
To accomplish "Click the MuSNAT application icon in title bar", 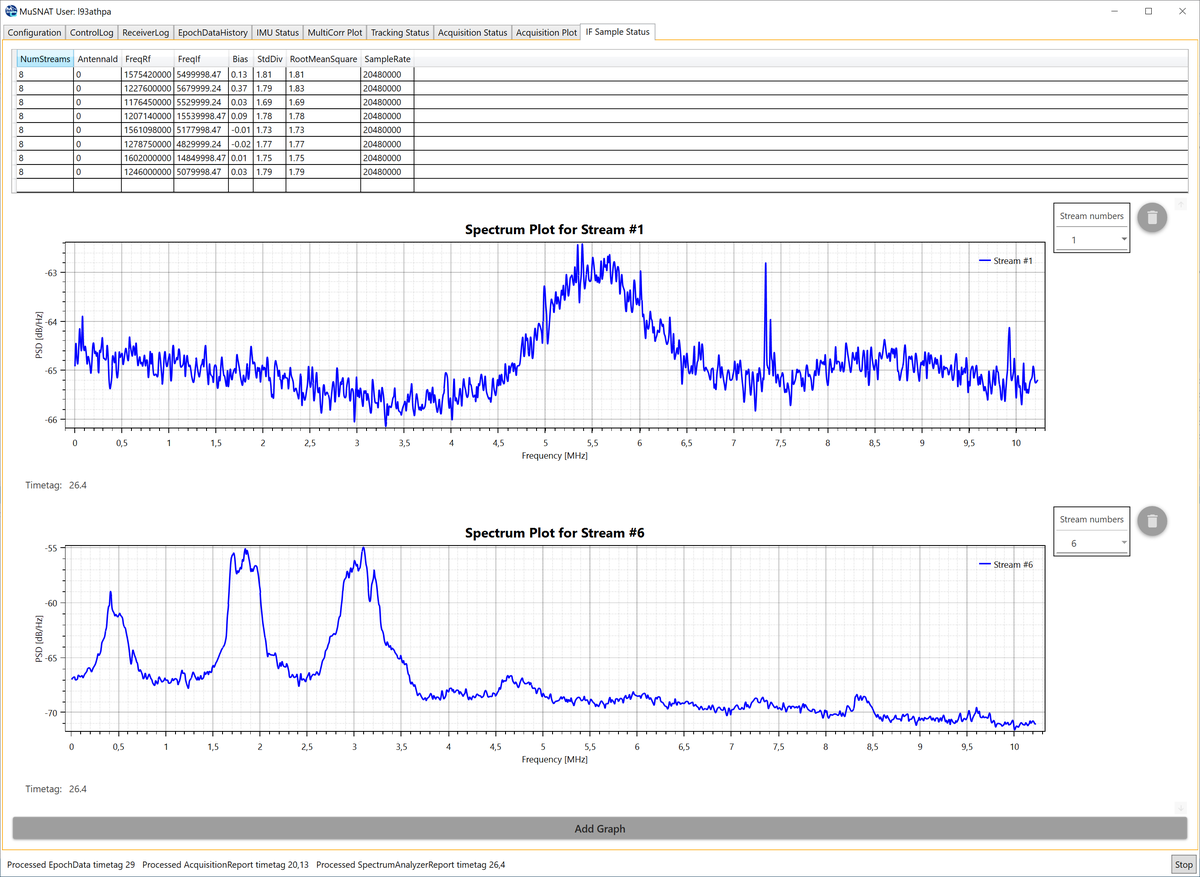I will pyautogui.click(x=10, y=11).
